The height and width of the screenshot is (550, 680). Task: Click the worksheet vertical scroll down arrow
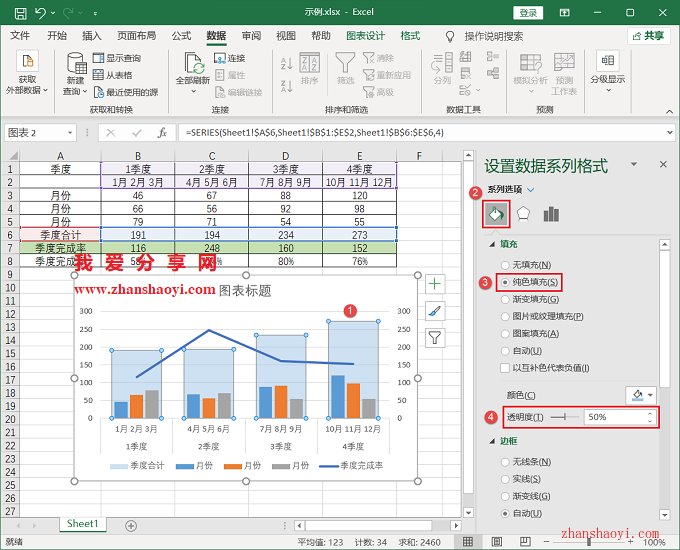(468, 512)
